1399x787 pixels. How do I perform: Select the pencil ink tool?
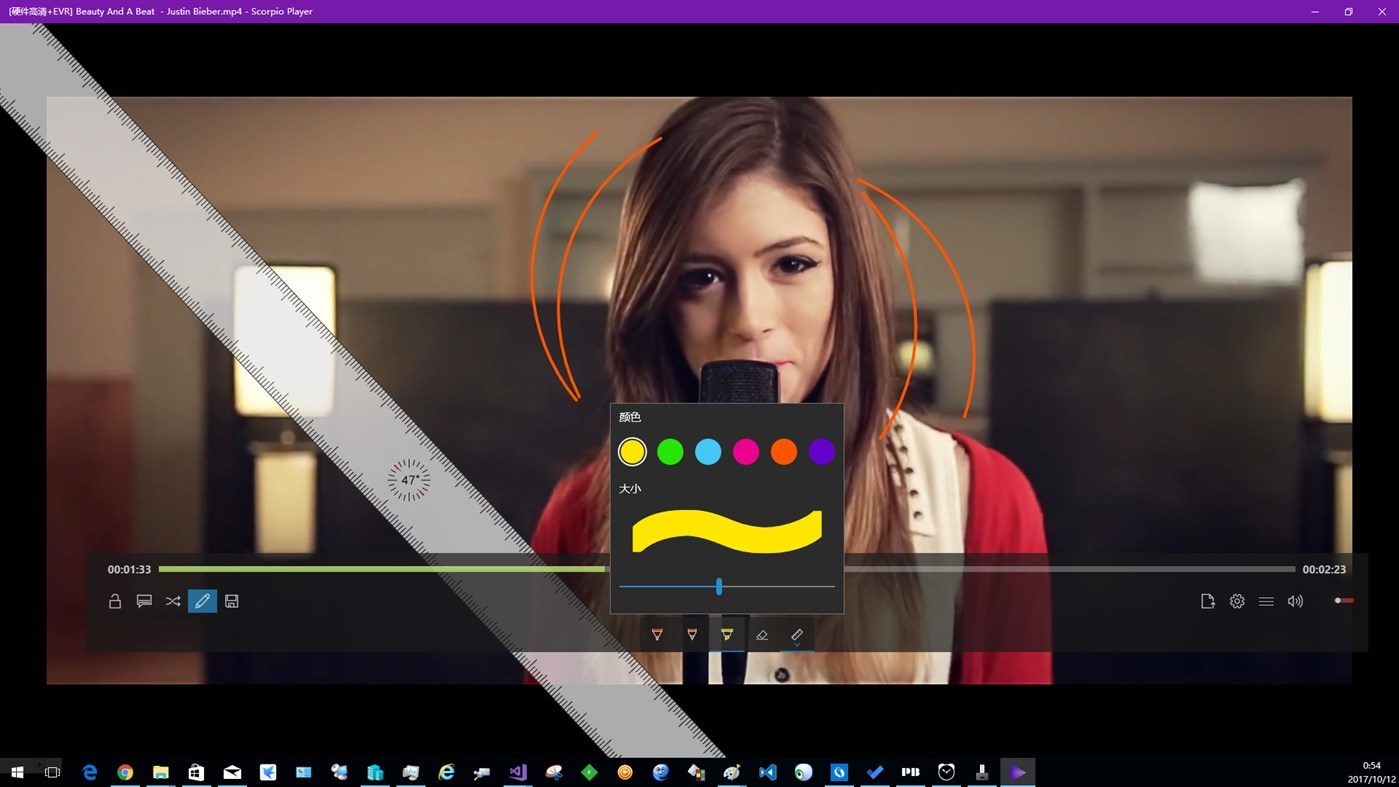point(692,635)
